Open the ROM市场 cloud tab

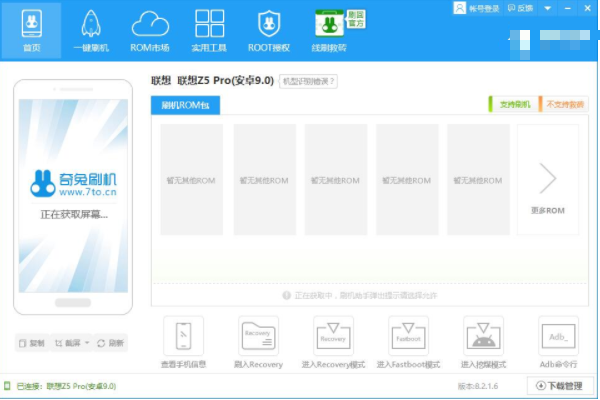tap(150, 31)
